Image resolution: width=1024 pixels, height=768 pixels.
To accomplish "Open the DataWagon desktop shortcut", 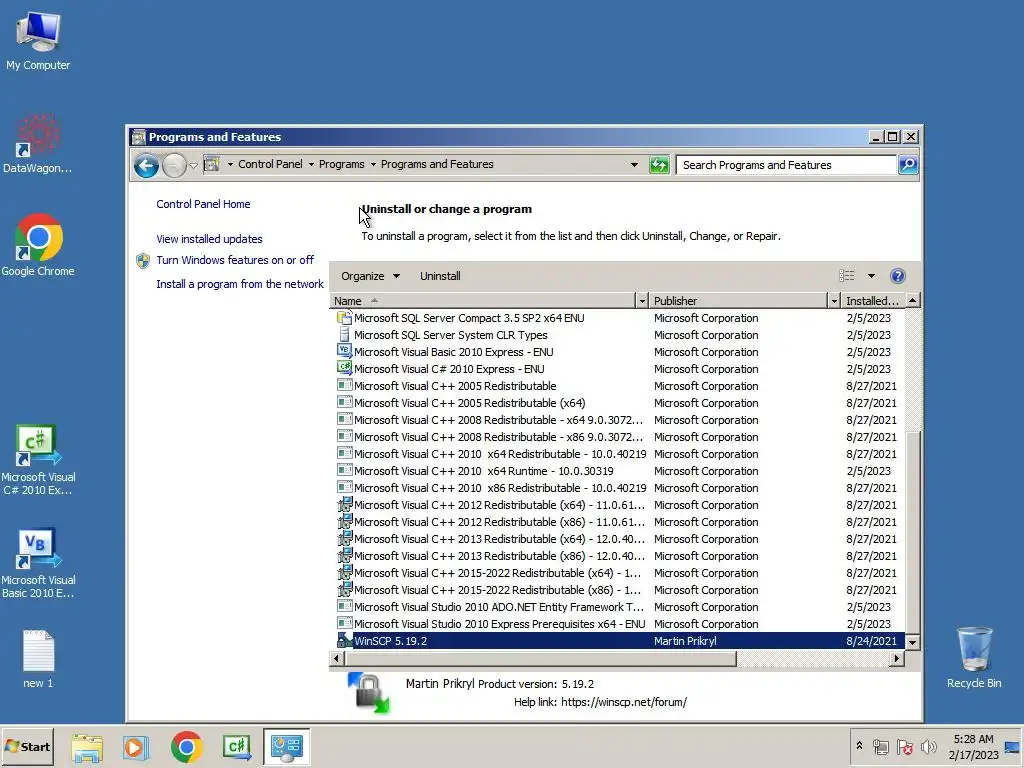I will (38, 144).
